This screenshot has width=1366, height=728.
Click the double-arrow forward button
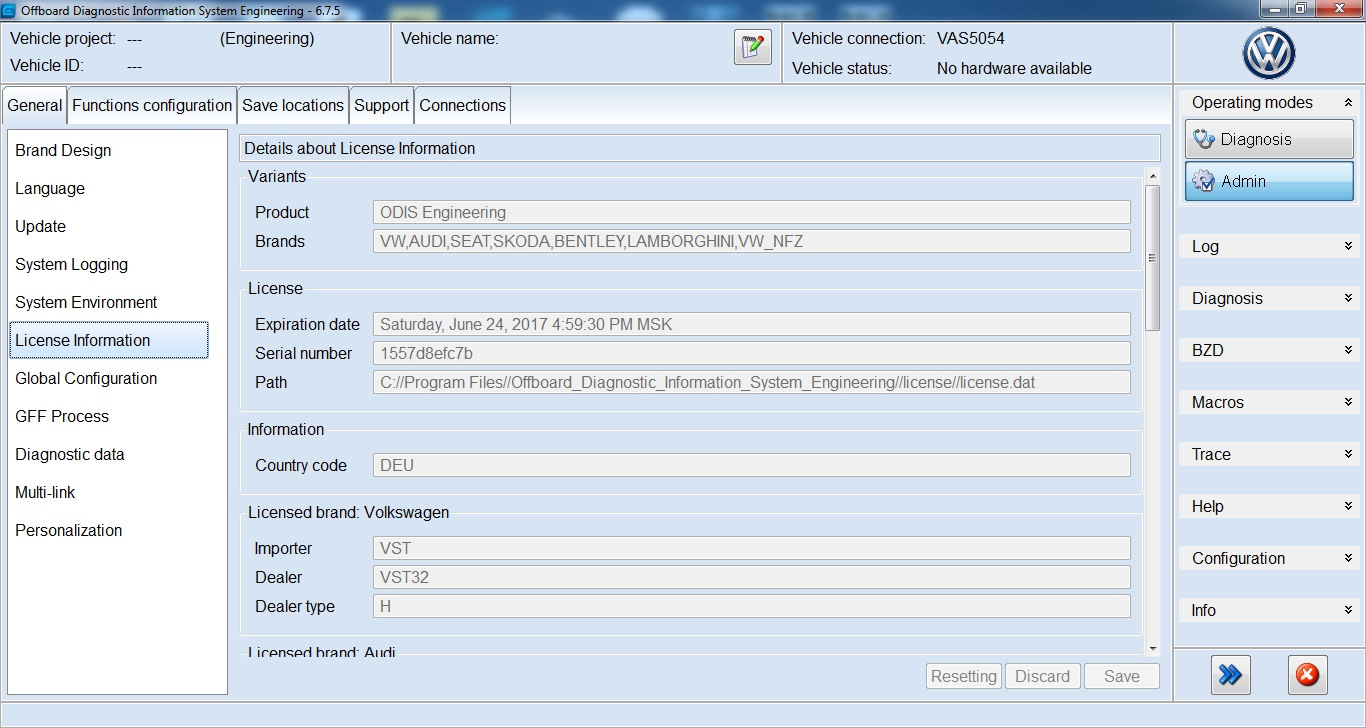(1230, 675)
